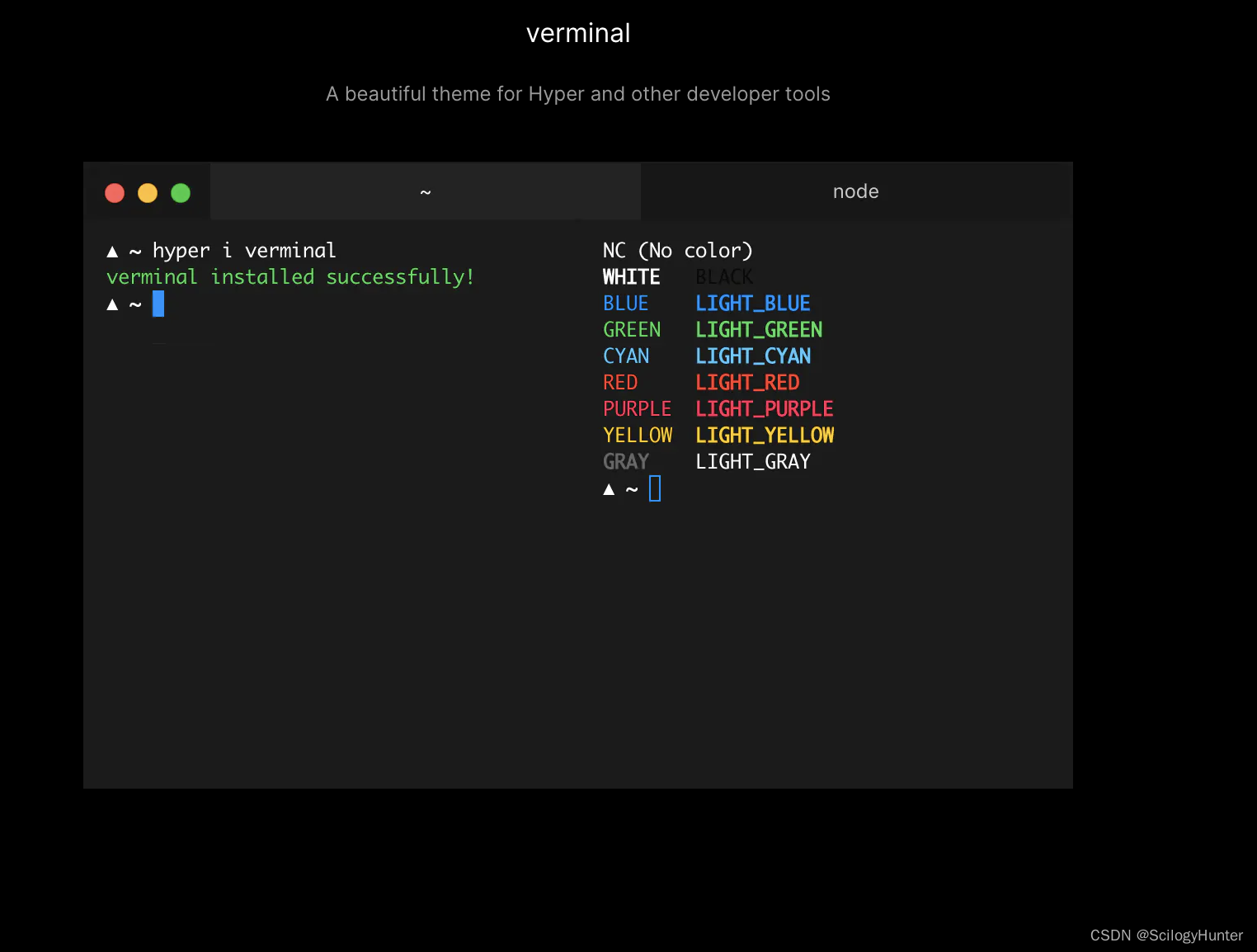Image resolution: width=1257 pixels, height=952 pixels.
Task: Click the hollow blue cursor in right pane
Action: (655, 488)
